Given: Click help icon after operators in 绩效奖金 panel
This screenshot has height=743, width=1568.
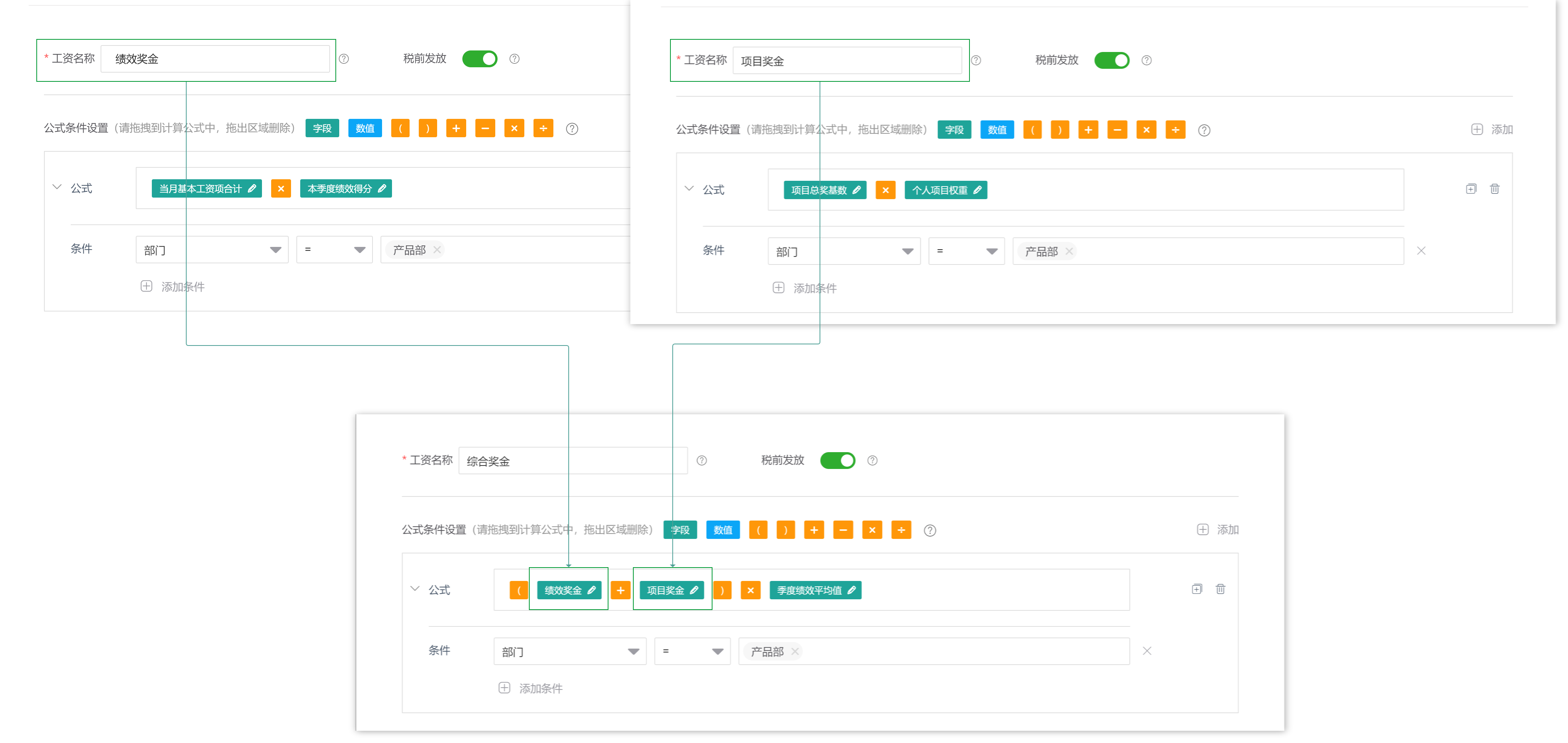Looking at the screenshot, I should pos(572,129).
